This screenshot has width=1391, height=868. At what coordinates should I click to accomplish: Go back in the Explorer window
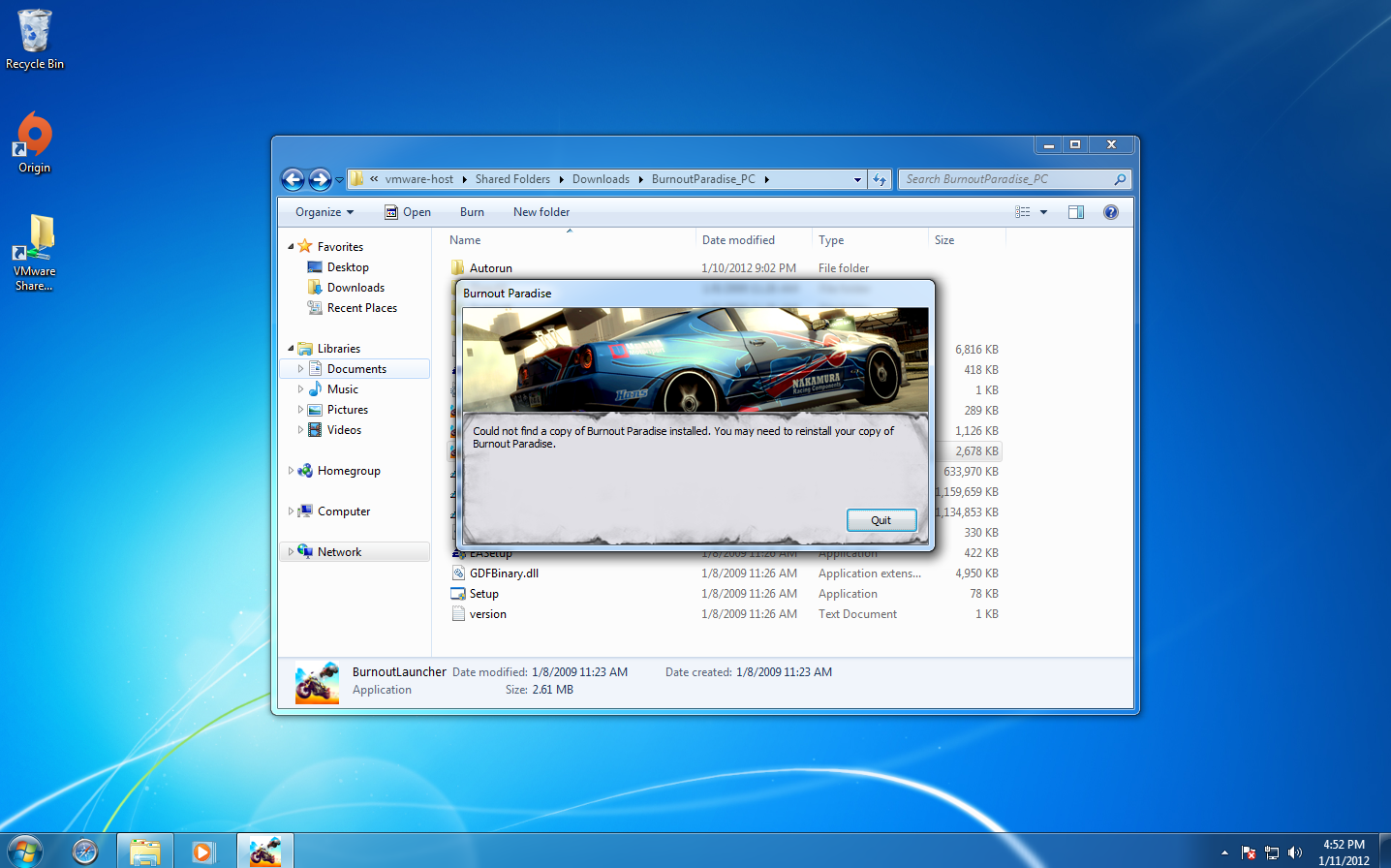[x=293, y=179]
